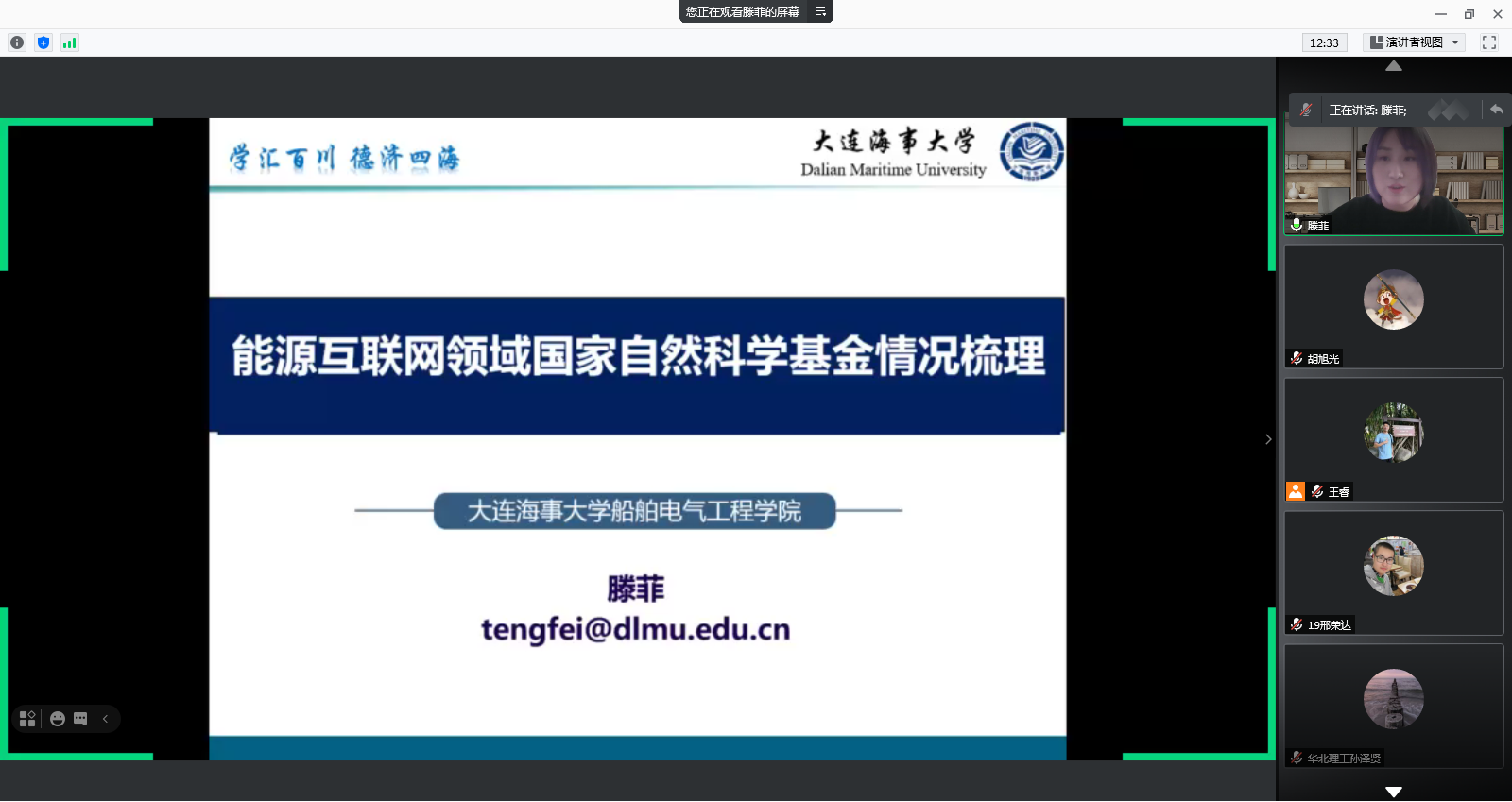Open the emoji reactions button
1512x802 pixels.
coord(58,719)
